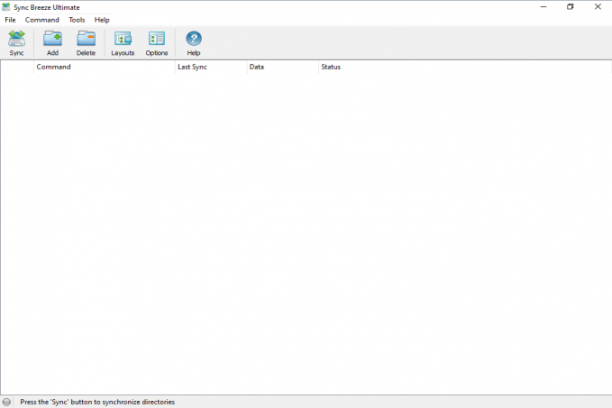Open the File menu
Viewport: 612px width, 408px height.
coord(10,20)
